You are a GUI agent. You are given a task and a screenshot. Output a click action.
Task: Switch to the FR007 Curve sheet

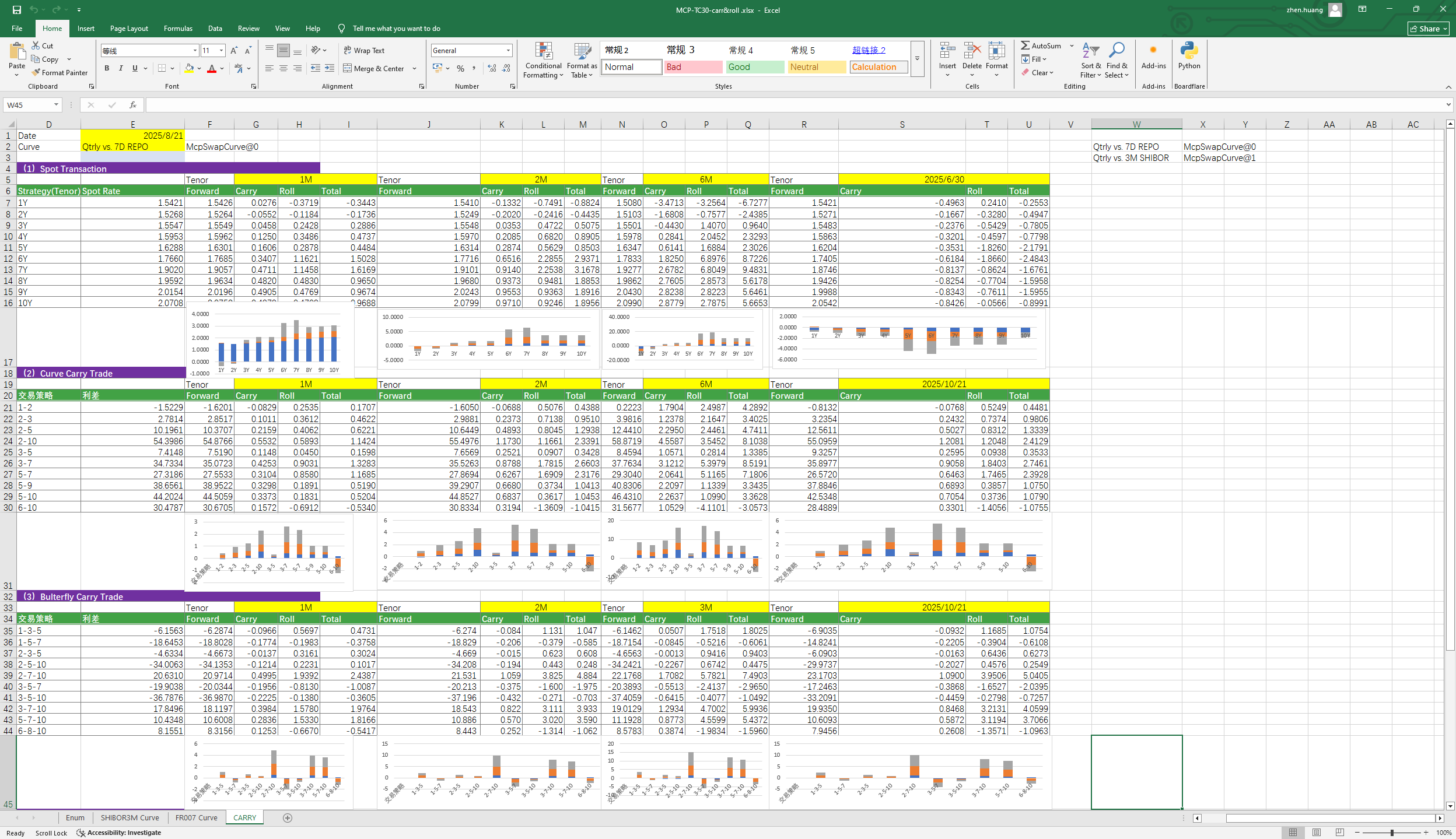[x=196, y=817]
